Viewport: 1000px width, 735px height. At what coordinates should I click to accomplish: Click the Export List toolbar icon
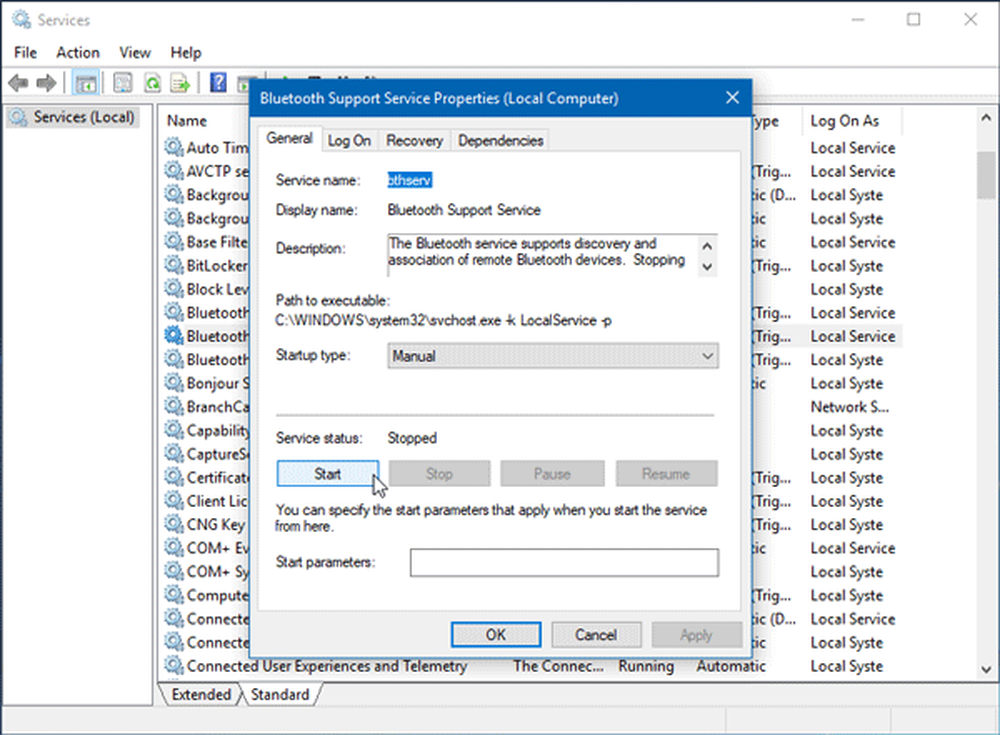click(x=180, y=83)
